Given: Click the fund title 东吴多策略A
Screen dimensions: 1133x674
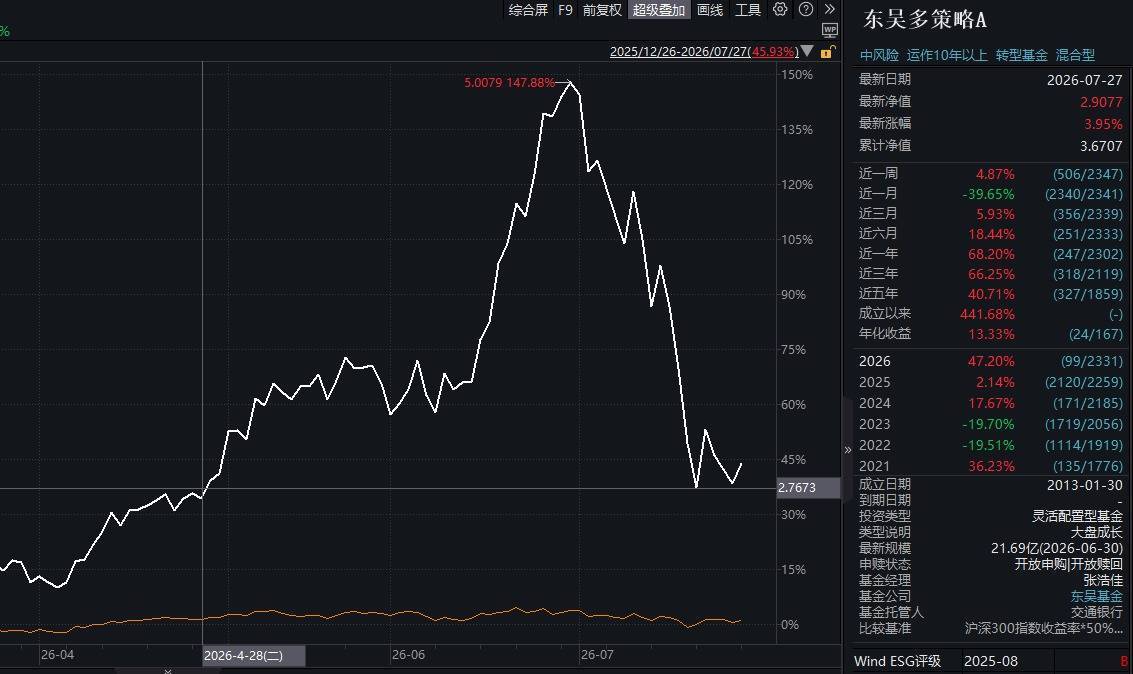Looking at the screenshot, I should click(924, 20).
